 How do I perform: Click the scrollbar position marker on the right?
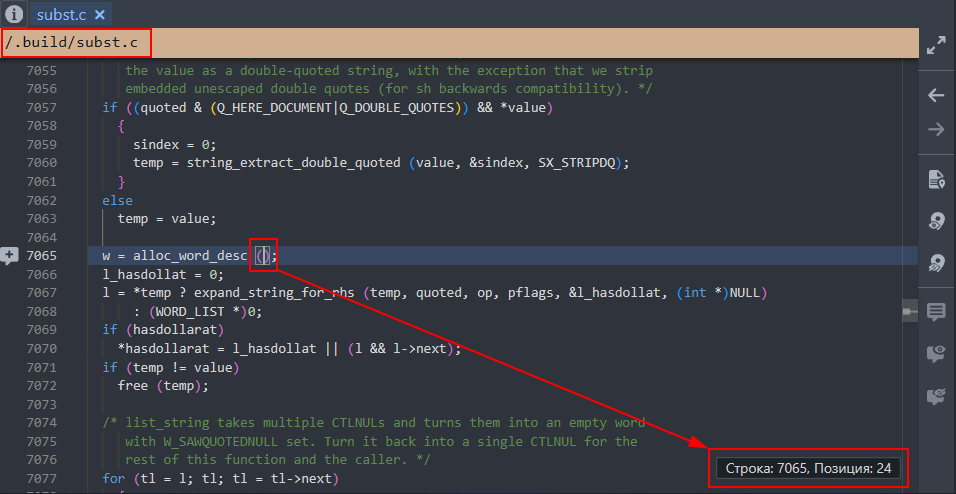tap(909, 312)
